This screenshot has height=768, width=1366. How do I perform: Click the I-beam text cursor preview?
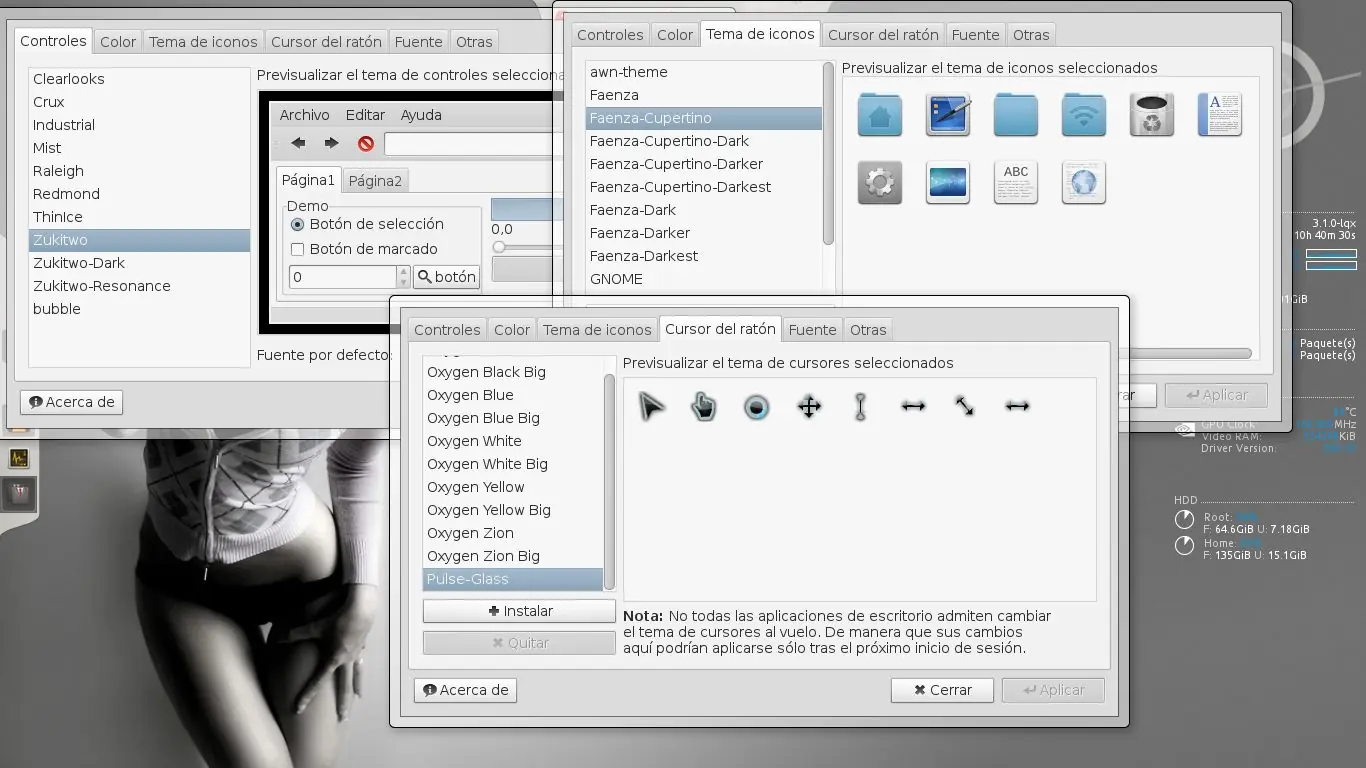tap(860, 406)
